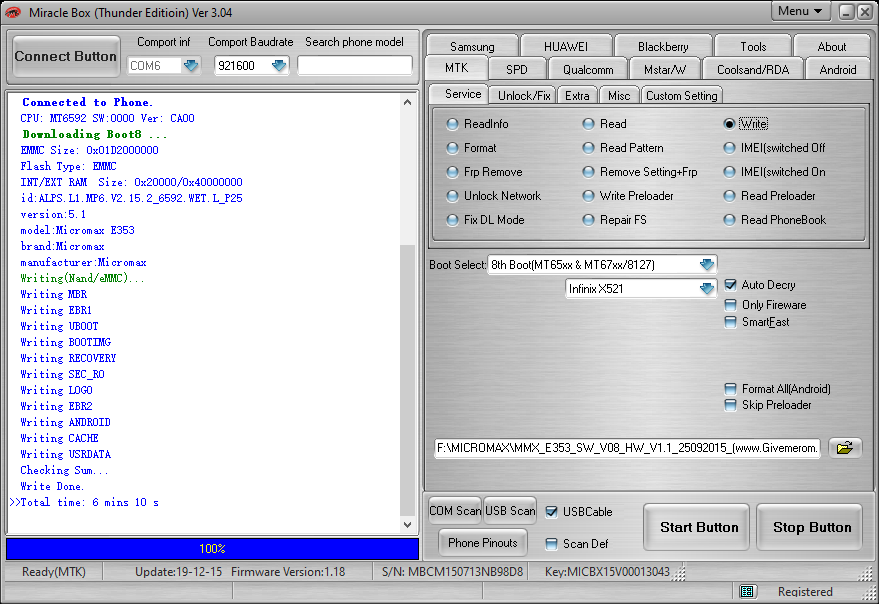879x604 pixels.
Task: Enable the Skip Preloader checkbox
Action: tap(730, 405)
